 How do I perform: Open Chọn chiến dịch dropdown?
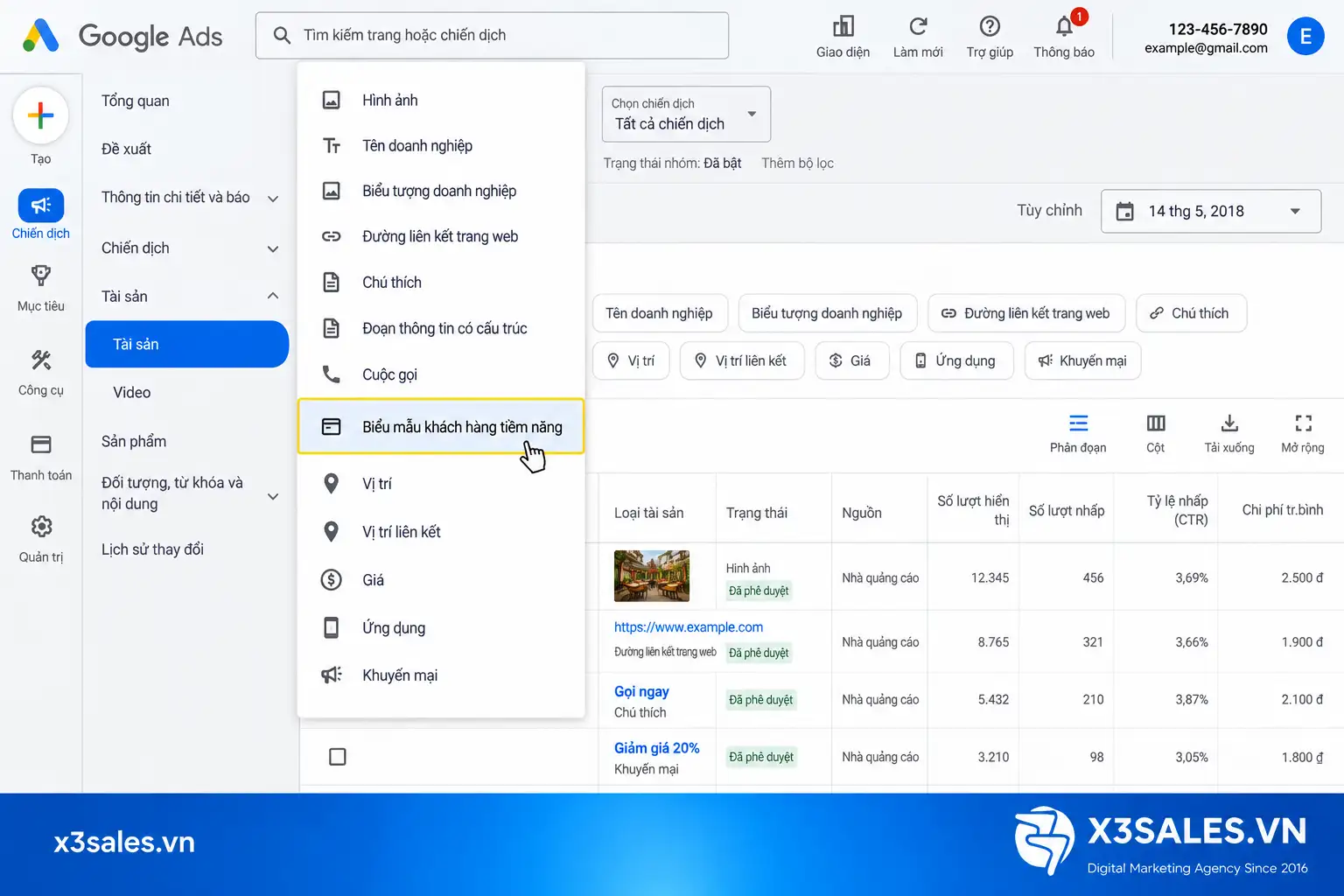(x=686, y=114)
